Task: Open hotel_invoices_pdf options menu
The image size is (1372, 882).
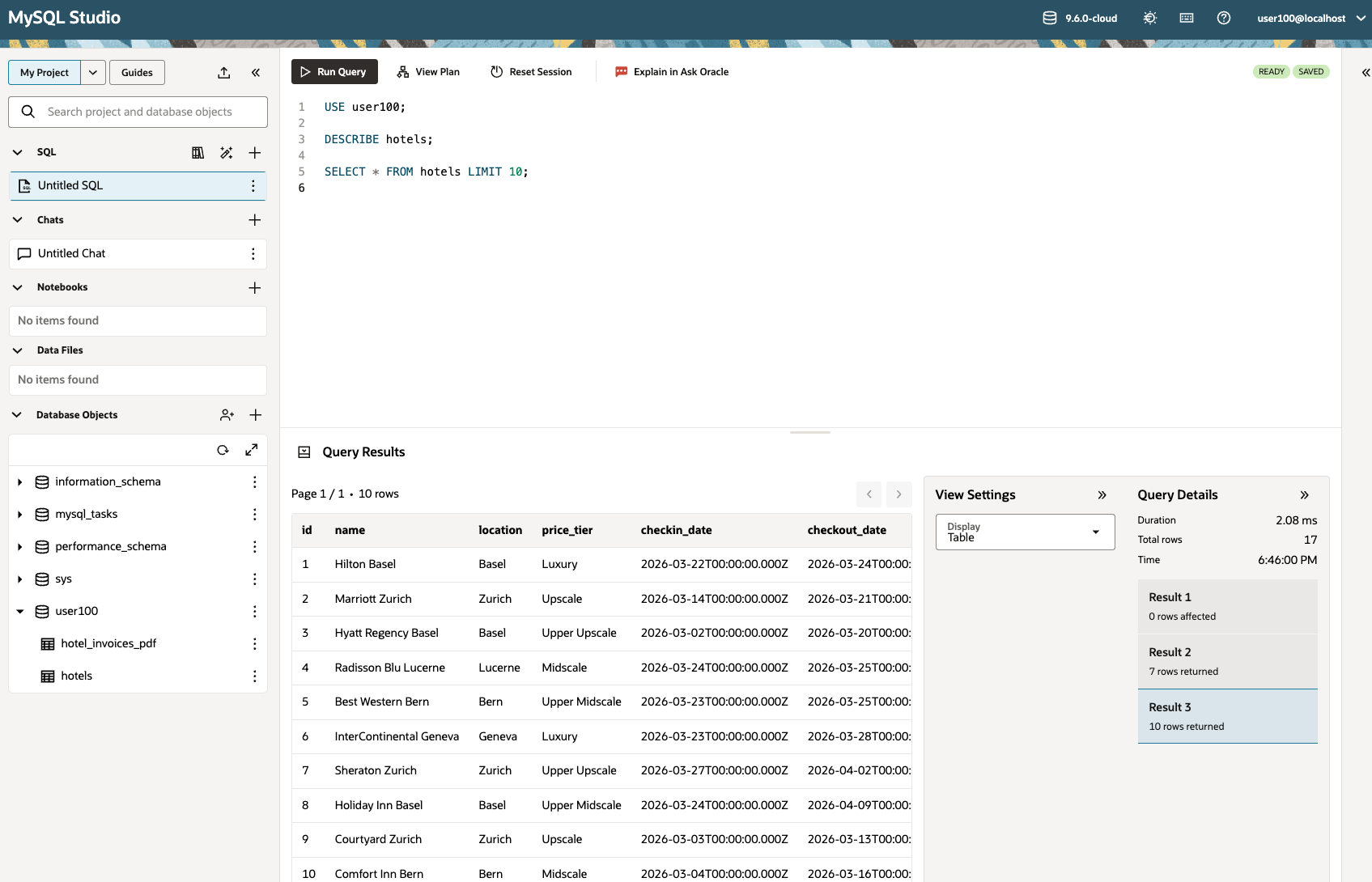Action: click(x=255, y=644)
